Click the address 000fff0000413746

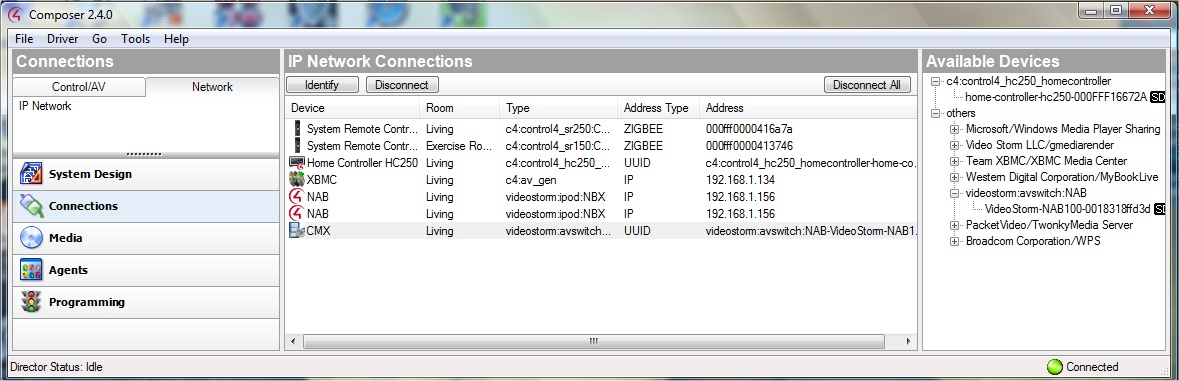tap(749, 146)
